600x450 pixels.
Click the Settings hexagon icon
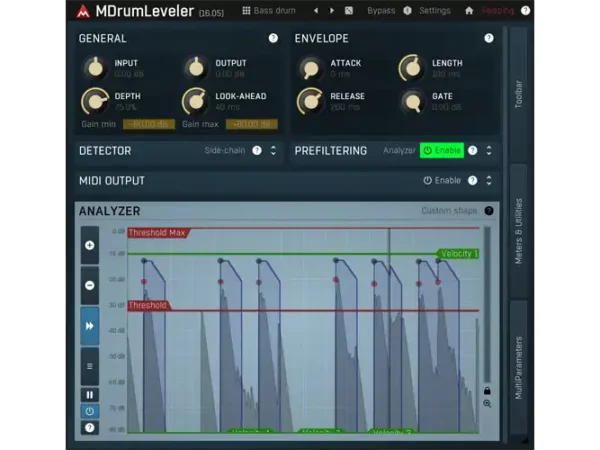click(408, 11)
